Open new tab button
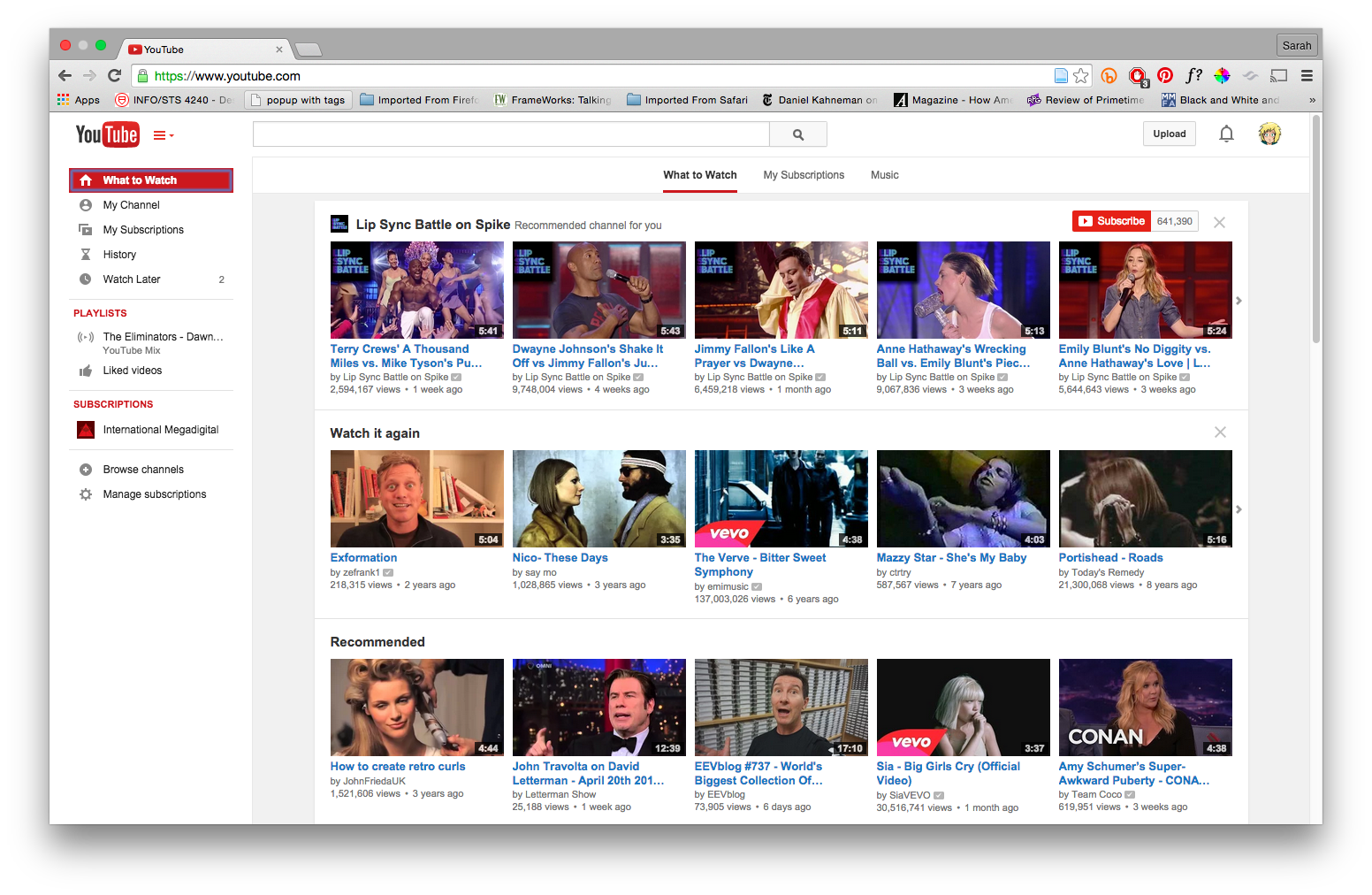This screenshot has height=895, width=1372. click(308, 50)
